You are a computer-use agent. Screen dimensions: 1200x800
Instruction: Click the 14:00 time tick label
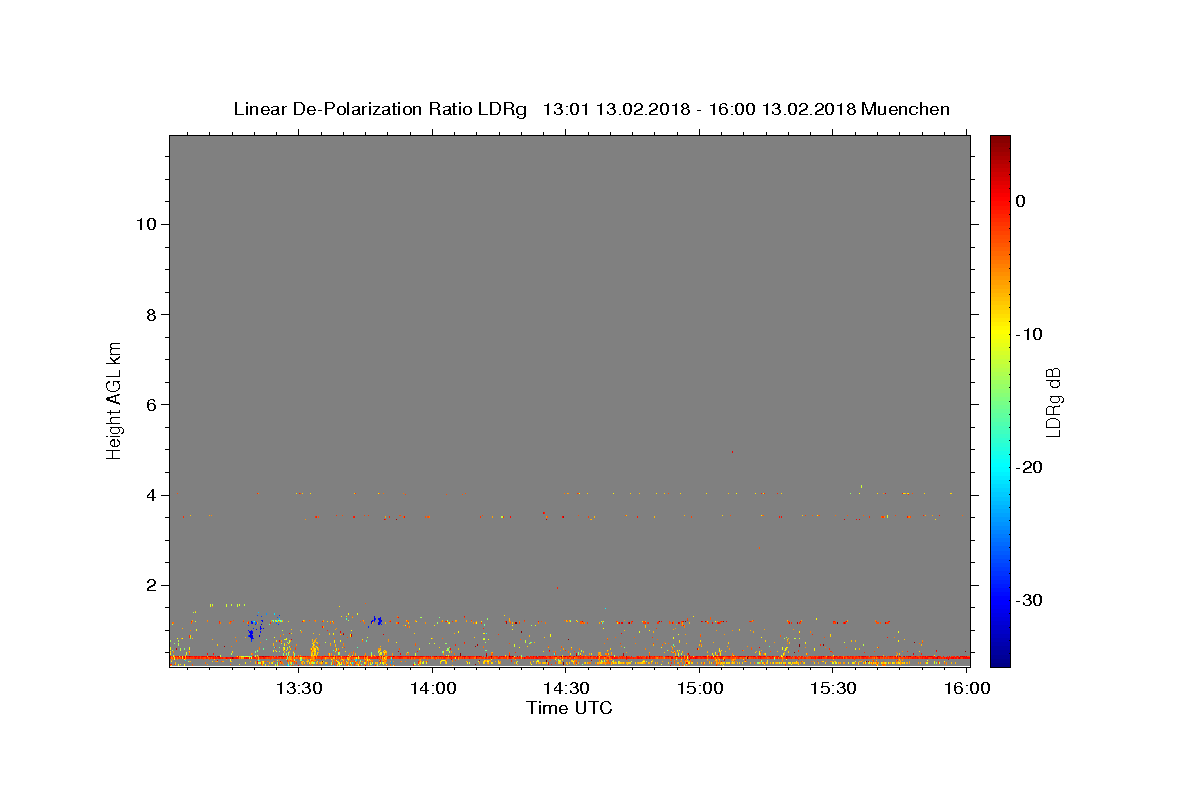434,688
